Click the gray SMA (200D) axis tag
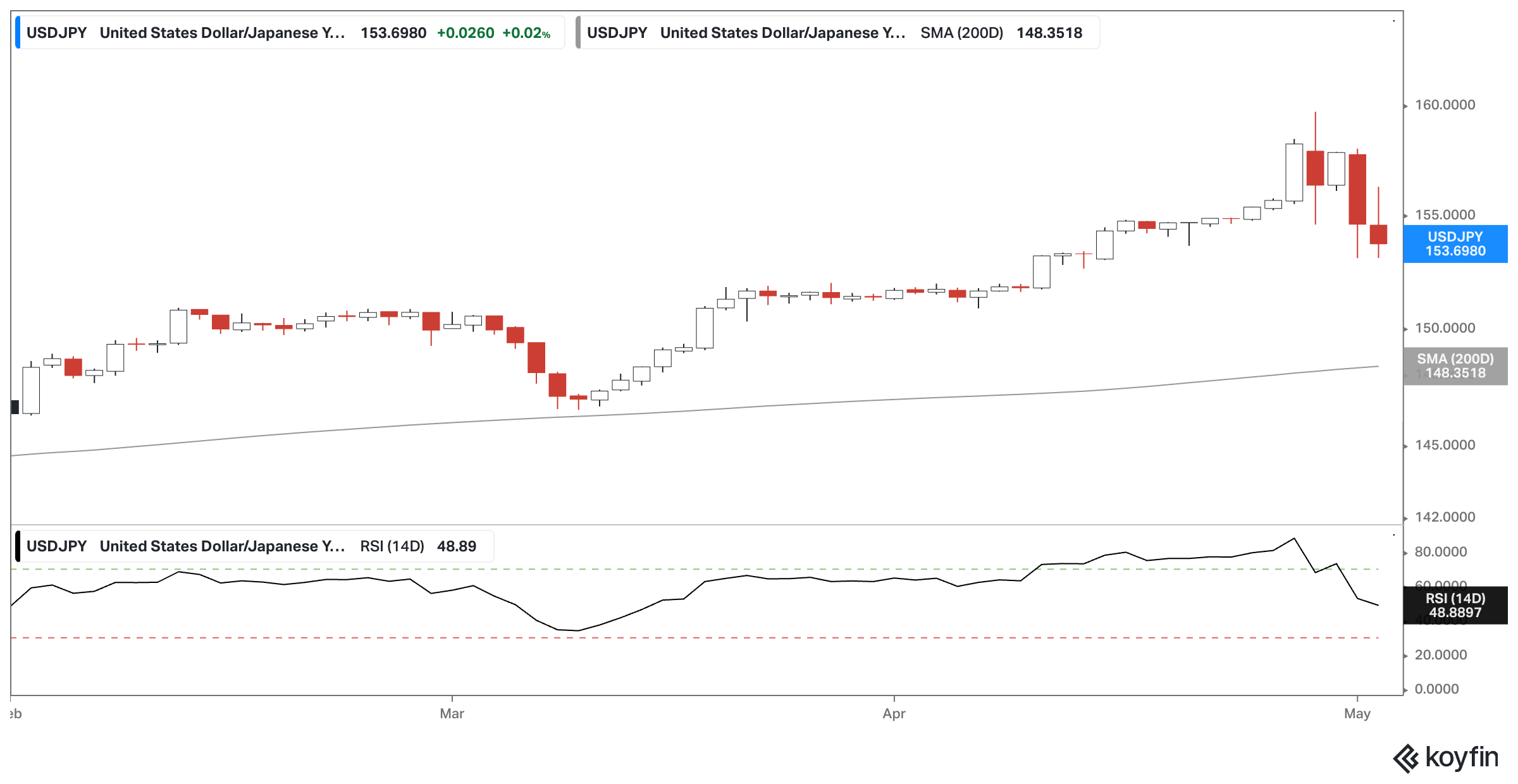Viewport: 1518px width, 784px height. (x=1455, y=366)
